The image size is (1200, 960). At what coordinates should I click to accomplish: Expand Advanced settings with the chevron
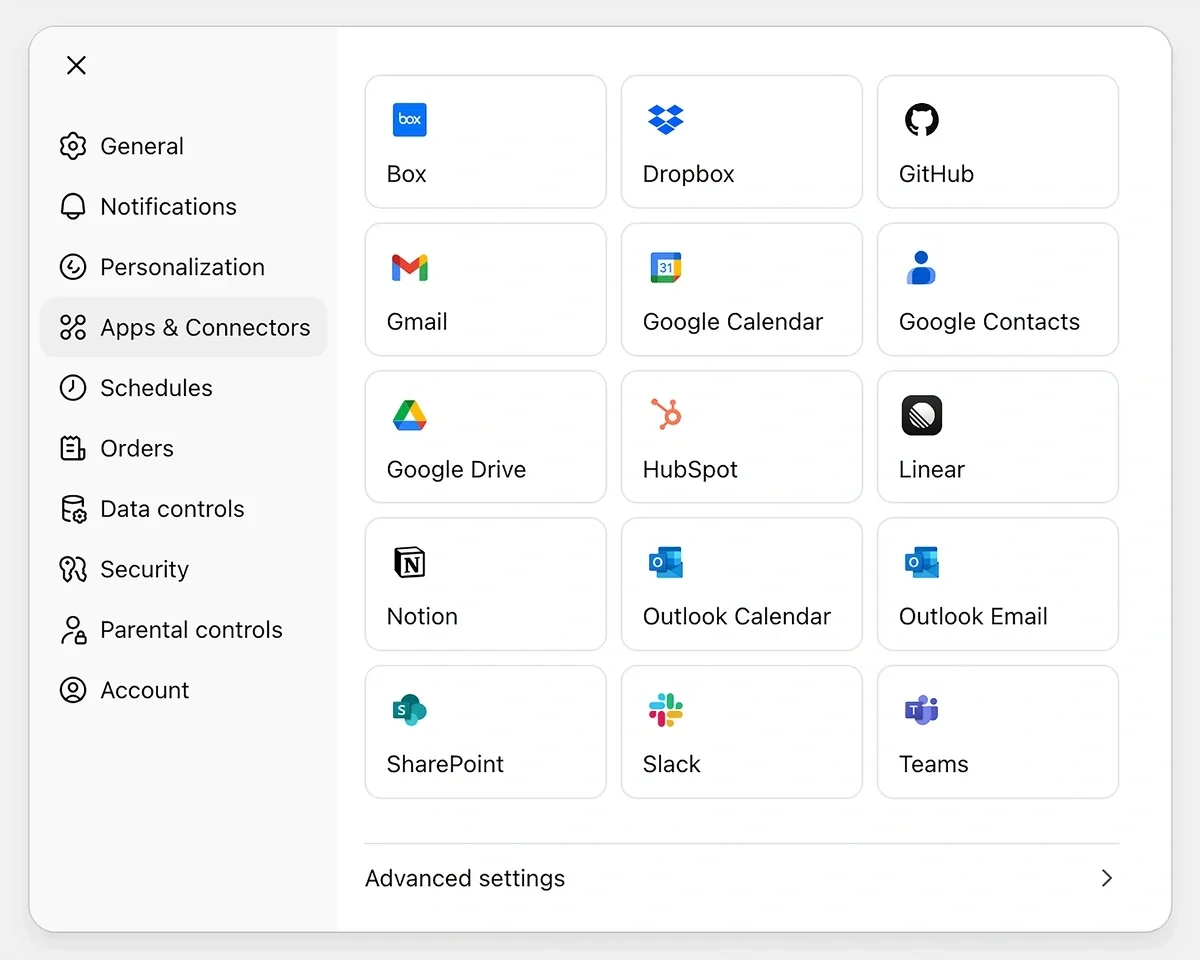tap(1106, 878)
